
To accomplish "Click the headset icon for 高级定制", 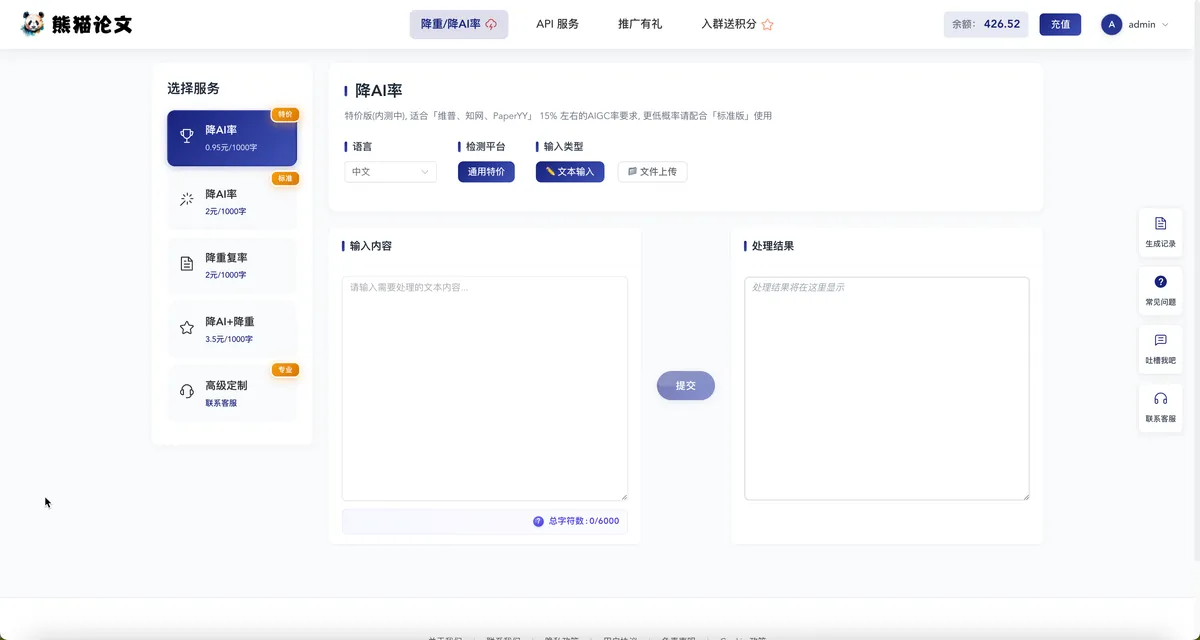I will click(x=186, y=391).
